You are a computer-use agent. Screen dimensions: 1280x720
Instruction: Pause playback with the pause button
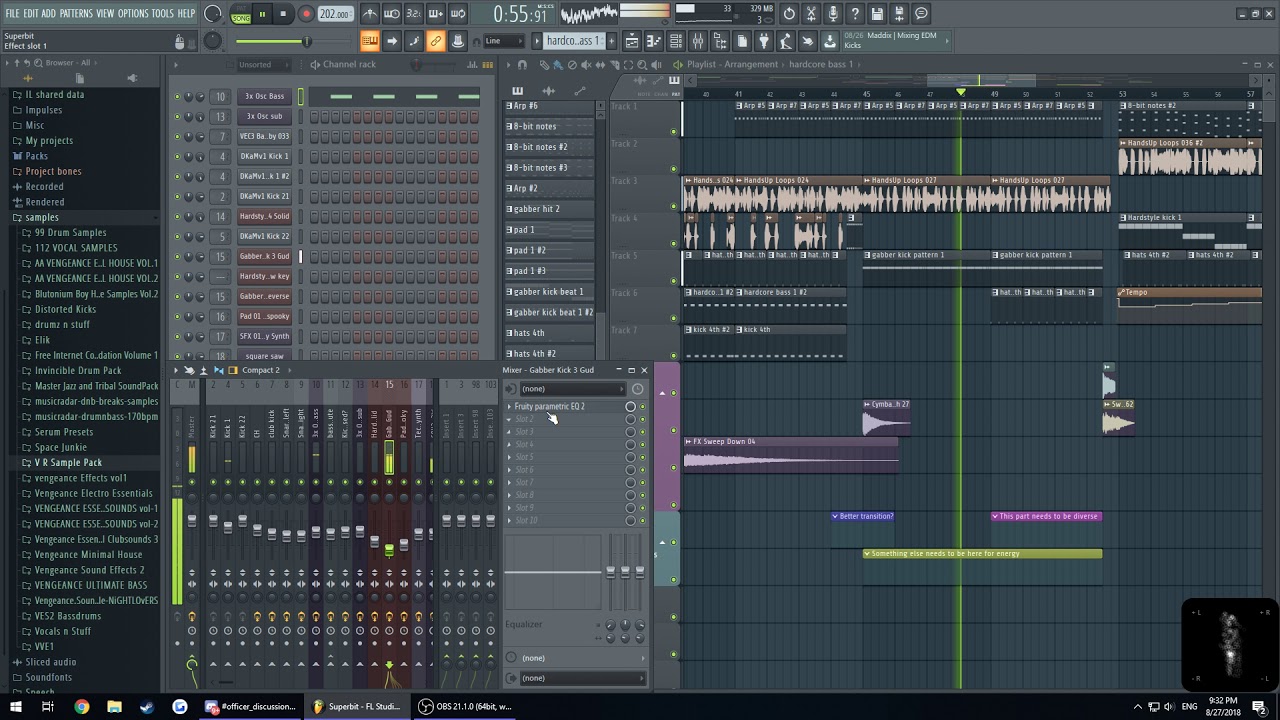(x=262, y=14)
